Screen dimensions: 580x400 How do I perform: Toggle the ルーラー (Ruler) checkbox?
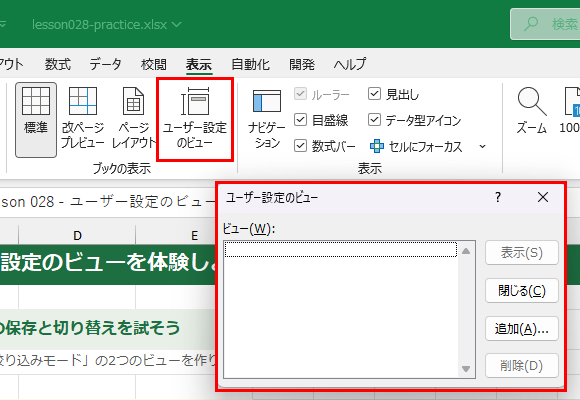click(300, 94)
